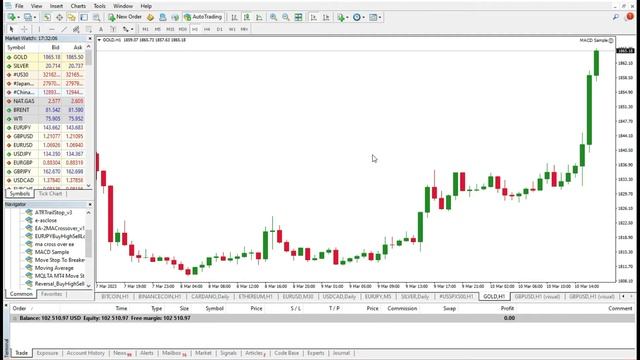This screenshot has width=640, height=360.
Task: Switch to H4 timeframe
Action: pyautogui.click(x=207, y=29)
